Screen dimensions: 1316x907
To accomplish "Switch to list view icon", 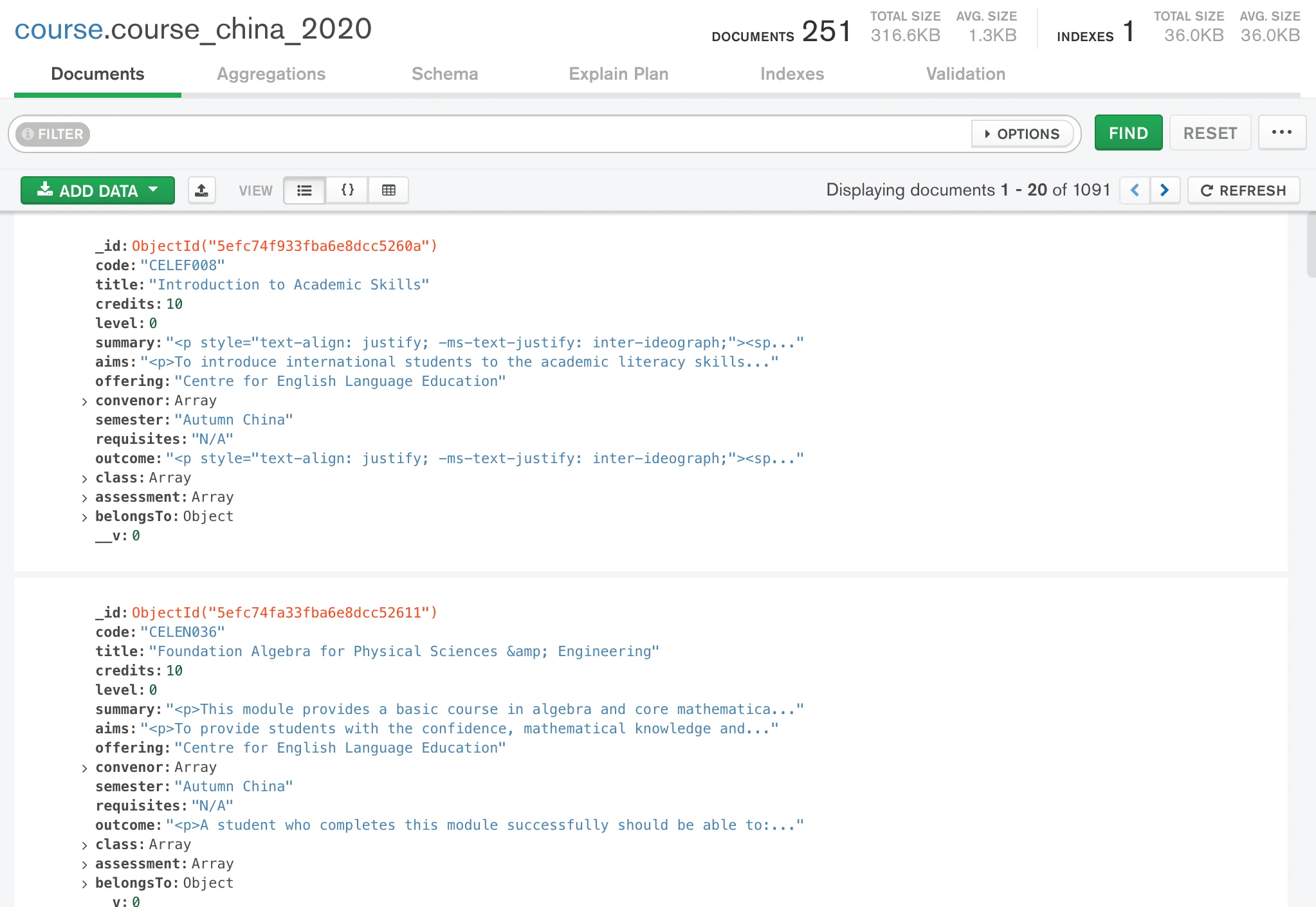I will (304, 190).
